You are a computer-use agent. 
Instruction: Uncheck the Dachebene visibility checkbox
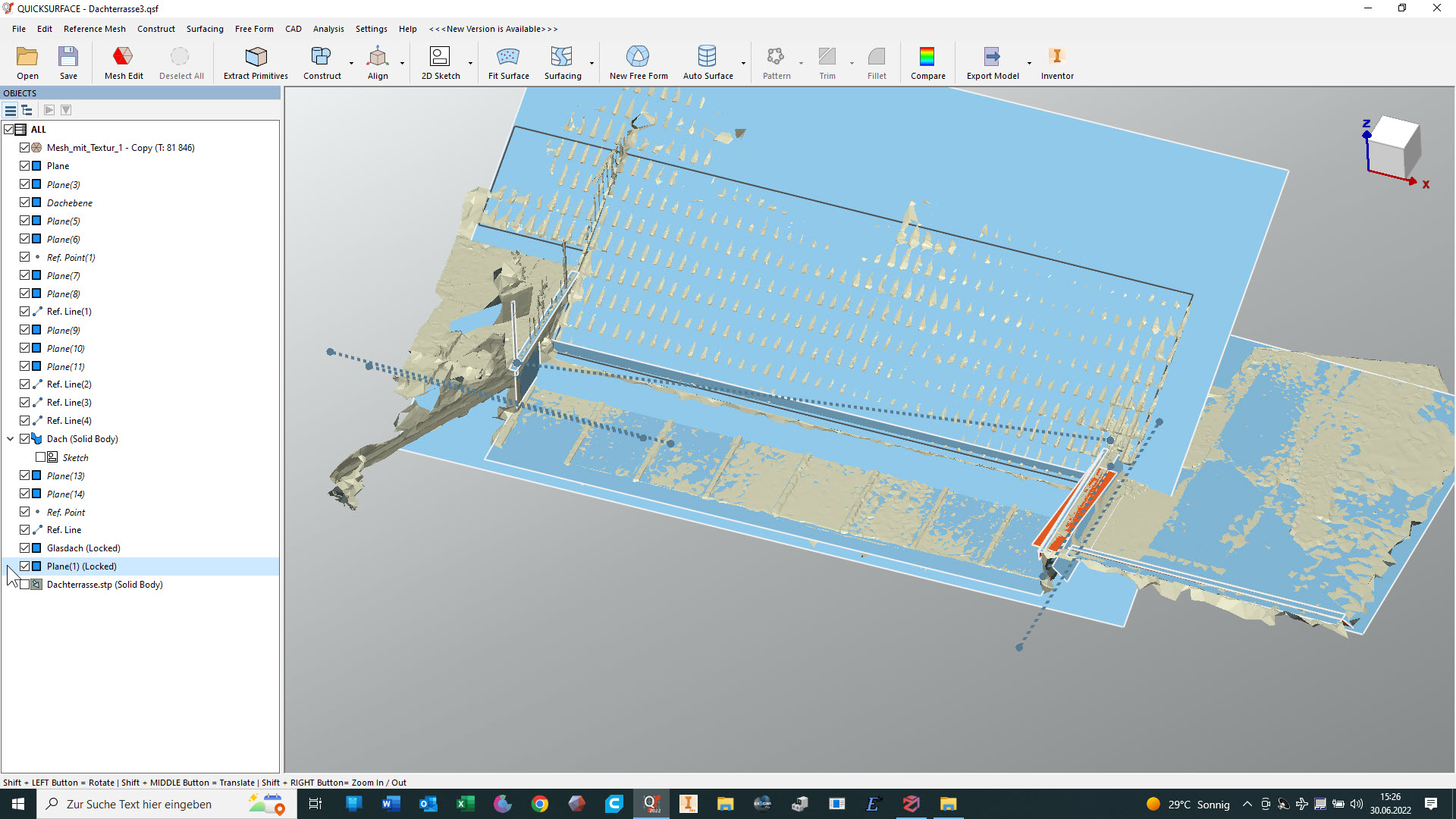coord(25,202)
